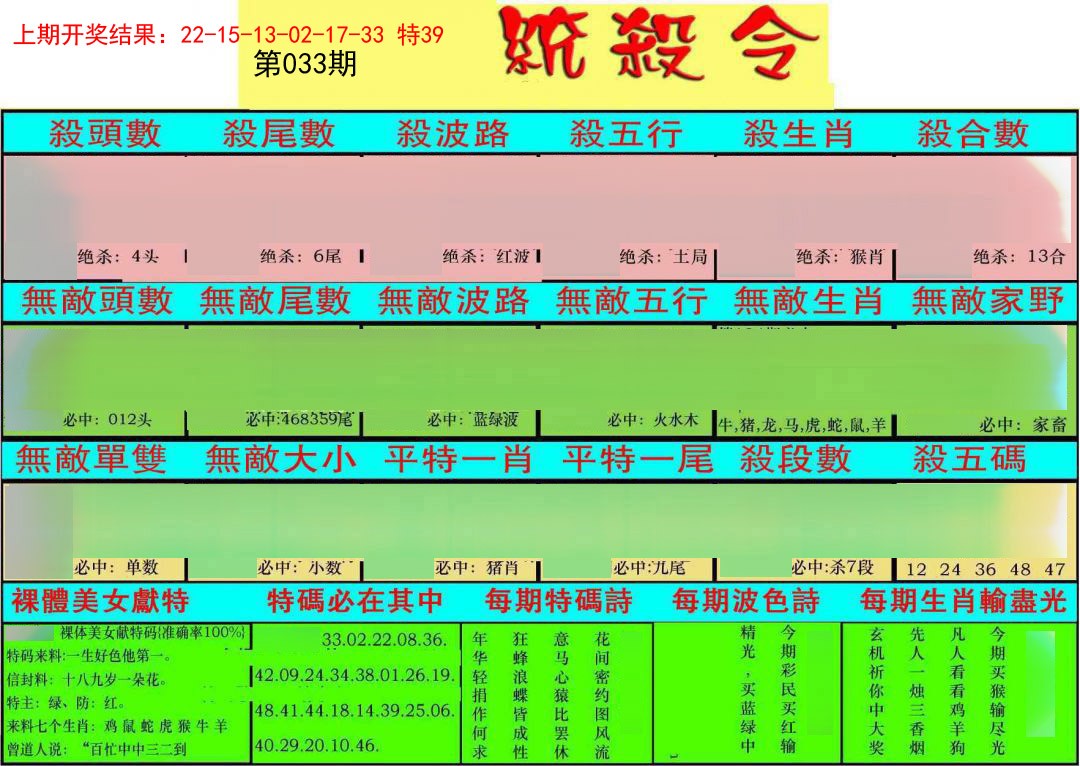Screen dimensions: 1080x766
Task: Click the 殺生肖 header
Action: (x=798, y=133)
